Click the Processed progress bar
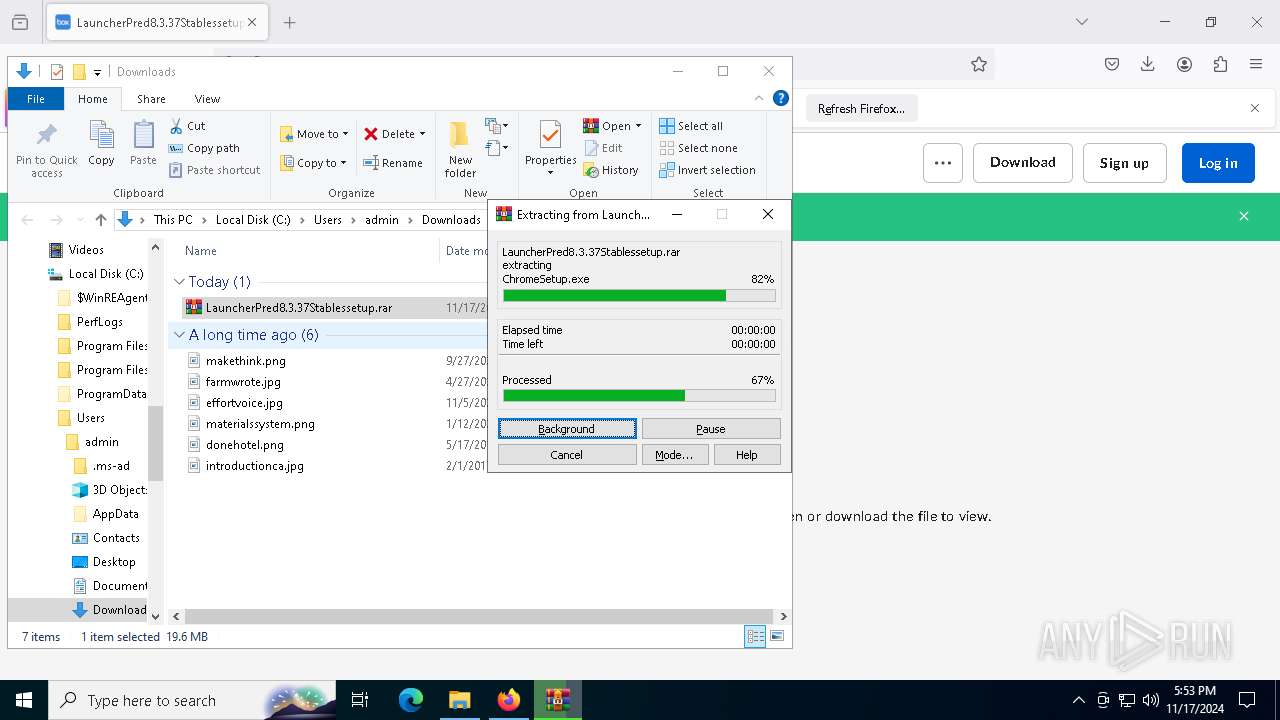 pyautogui.click(x=639, y=396)
